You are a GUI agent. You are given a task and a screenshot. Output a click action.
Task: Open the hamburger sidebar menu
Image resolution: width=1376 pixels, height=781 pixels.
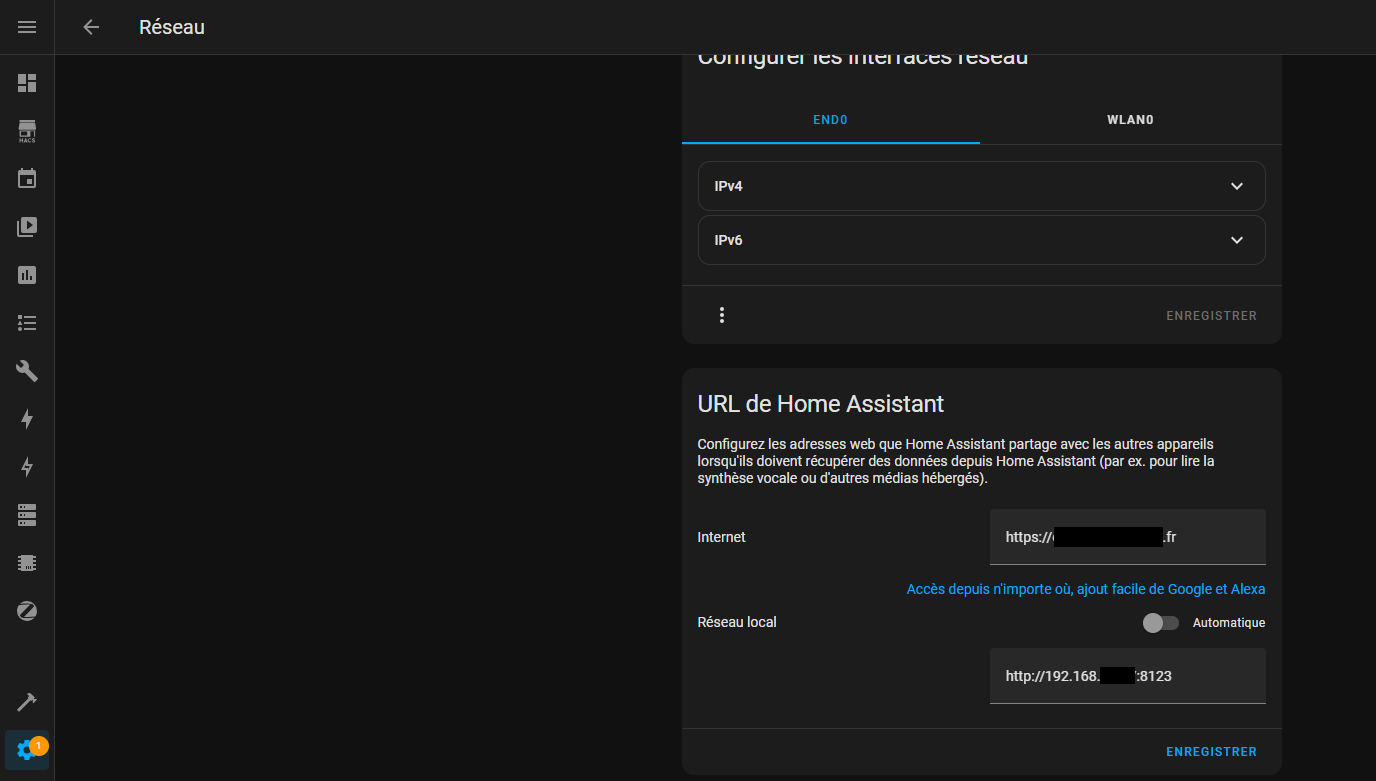click(27, 27)
